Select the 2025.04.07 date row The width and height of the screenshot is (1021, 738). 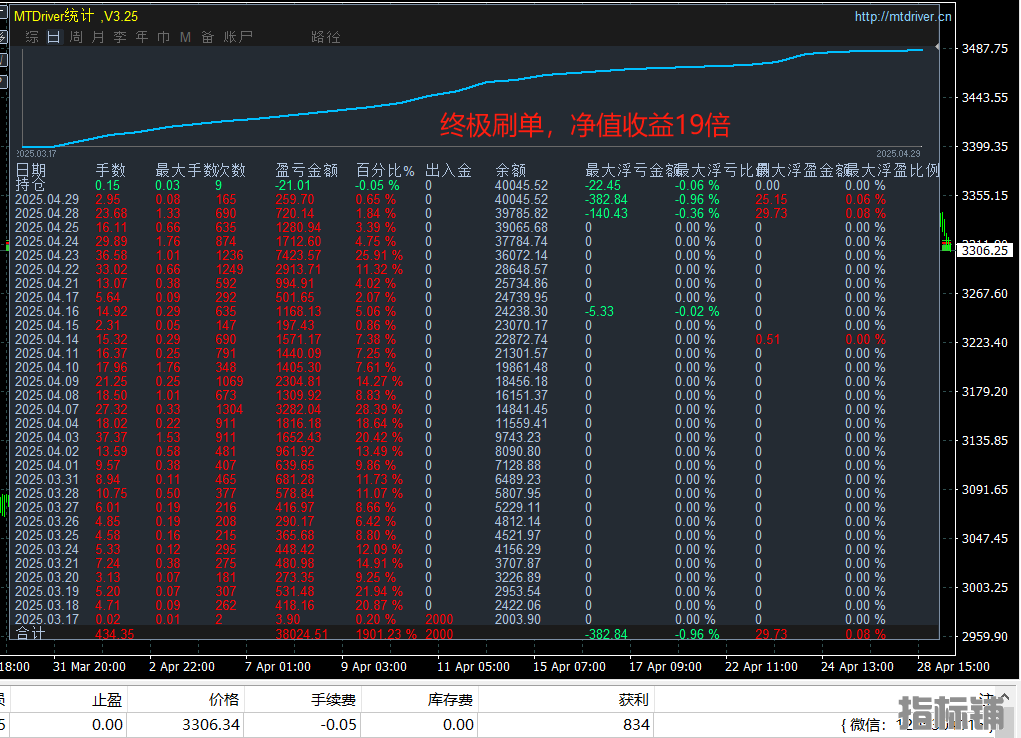47,409
